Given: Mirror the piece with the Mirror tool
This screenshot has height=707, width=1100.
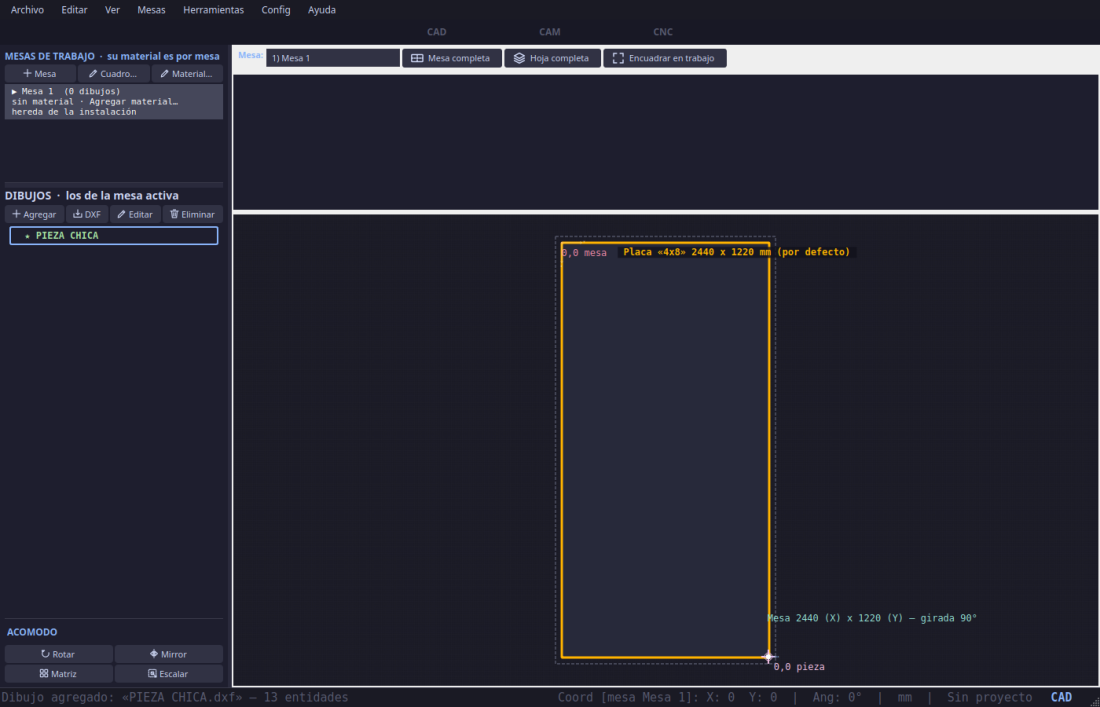Looking at the screenshot, I should pyautogui.click(x=169, y=654).
